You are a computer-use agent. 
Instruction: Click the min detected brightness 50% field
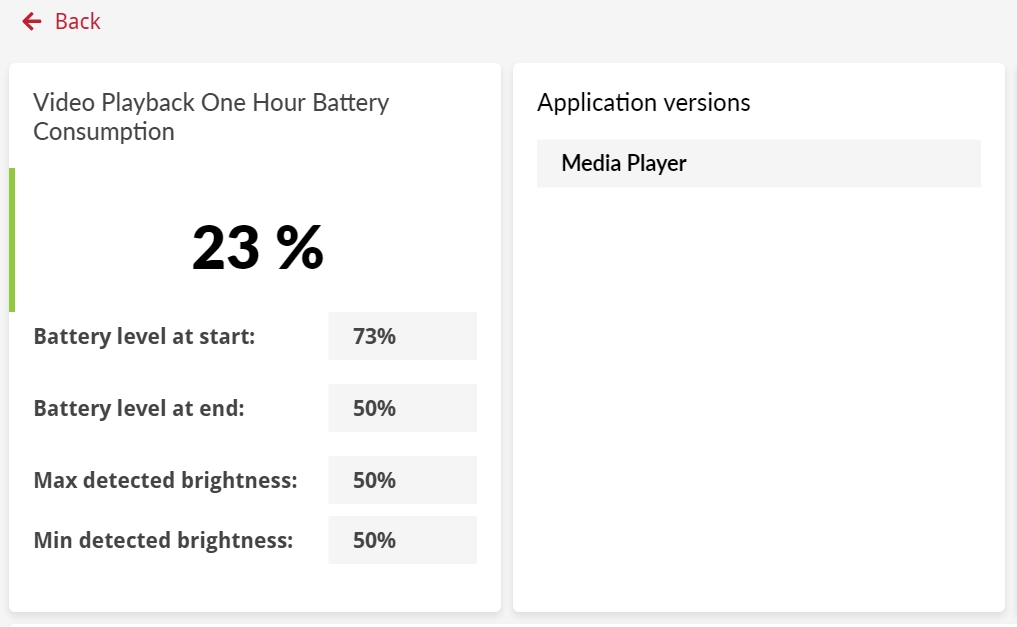(402, 540)
